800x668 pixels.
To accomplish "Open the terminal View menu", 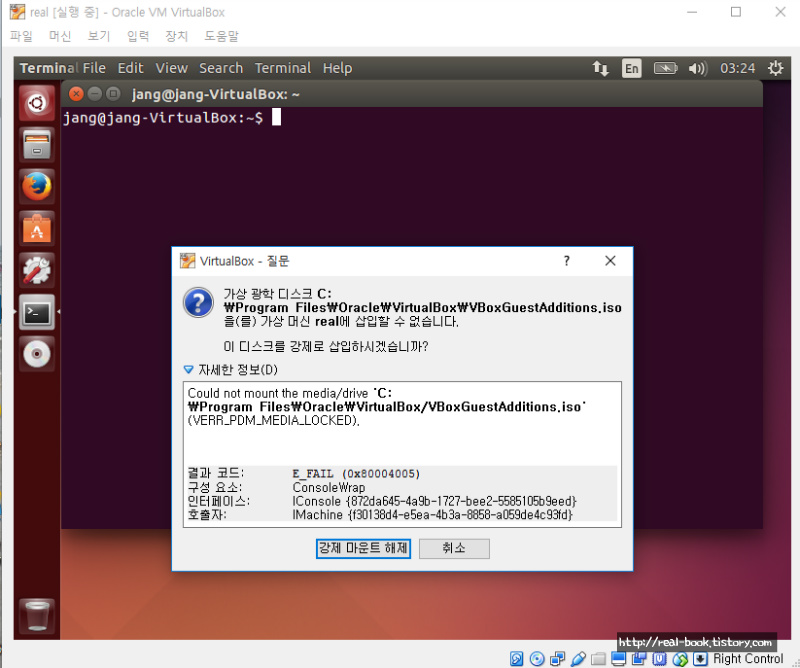I will click(x=171, y=68).
